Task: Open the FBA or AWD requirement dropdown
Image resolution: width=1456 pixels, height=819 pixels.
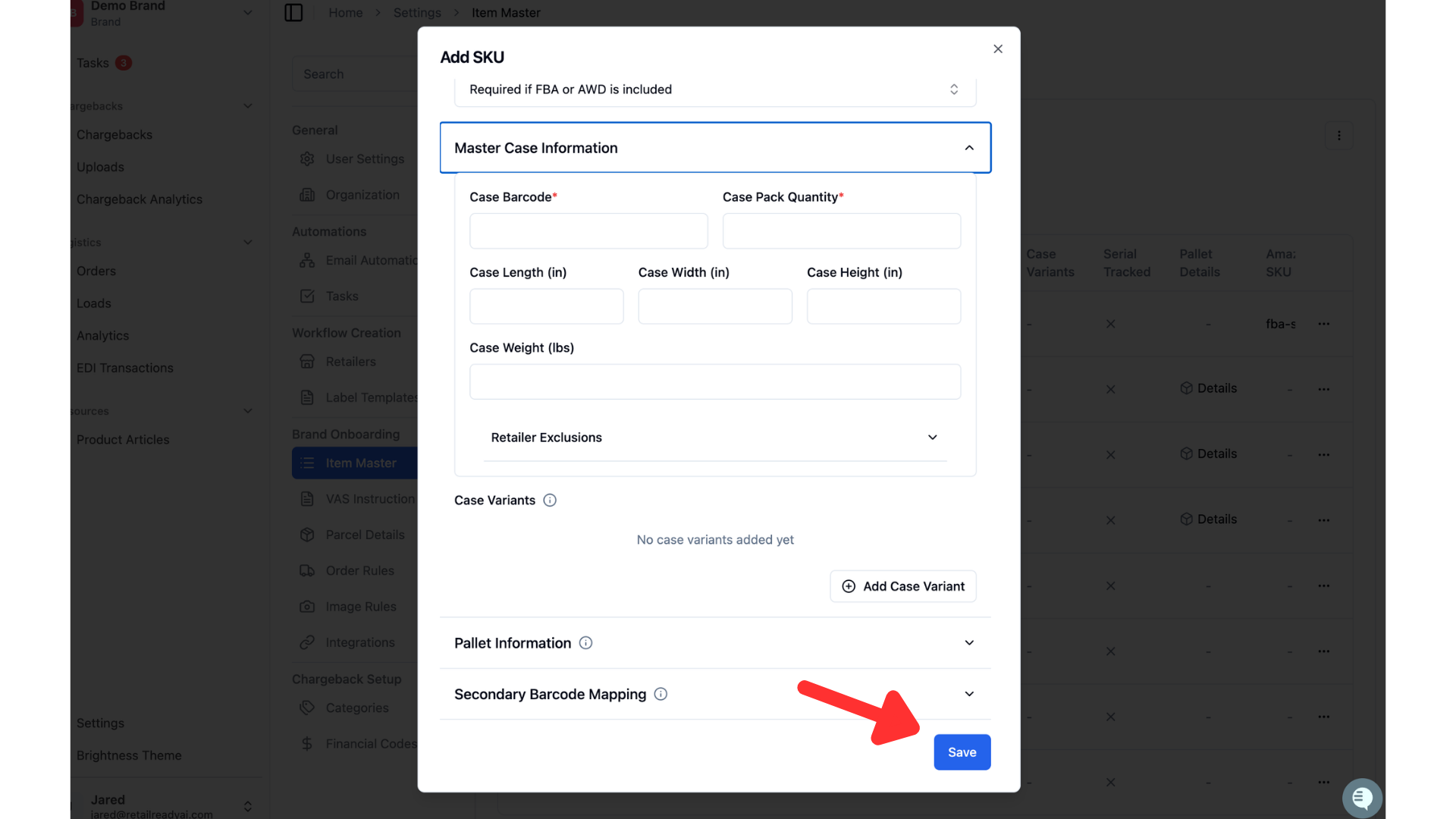Action: [715, 89]
